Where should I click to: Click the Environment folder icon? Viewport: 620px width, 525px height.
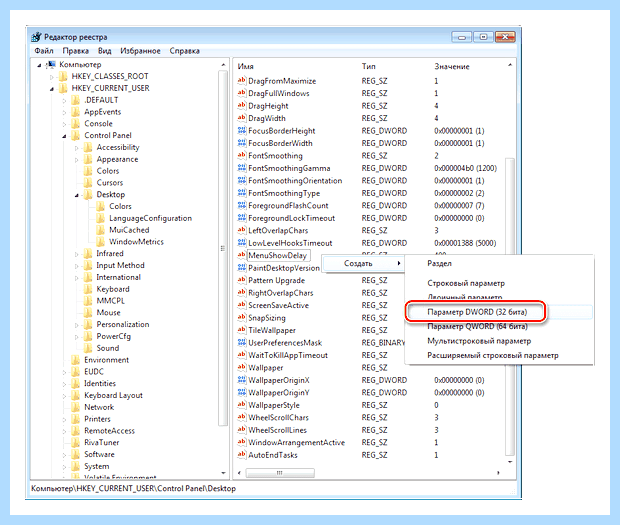click(x=76, y=360)
